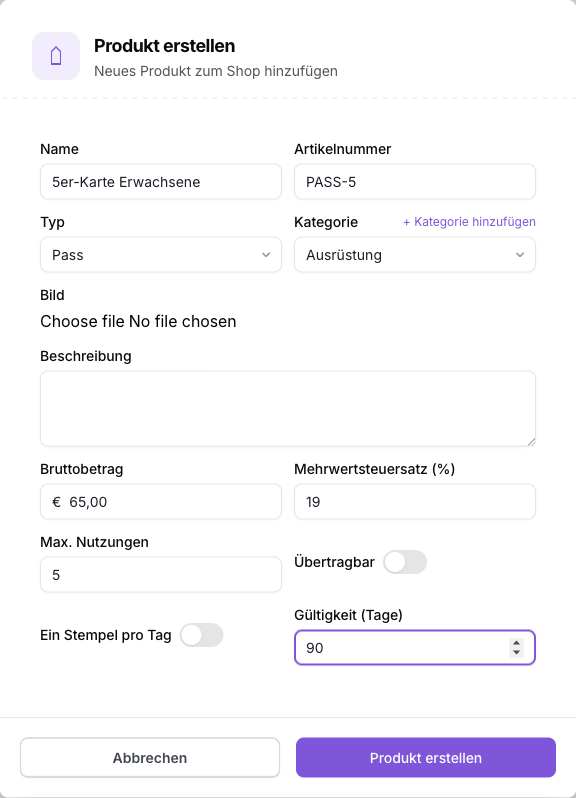
Task: Choose an image file for Bild
Action: click(x=82, y=322)
